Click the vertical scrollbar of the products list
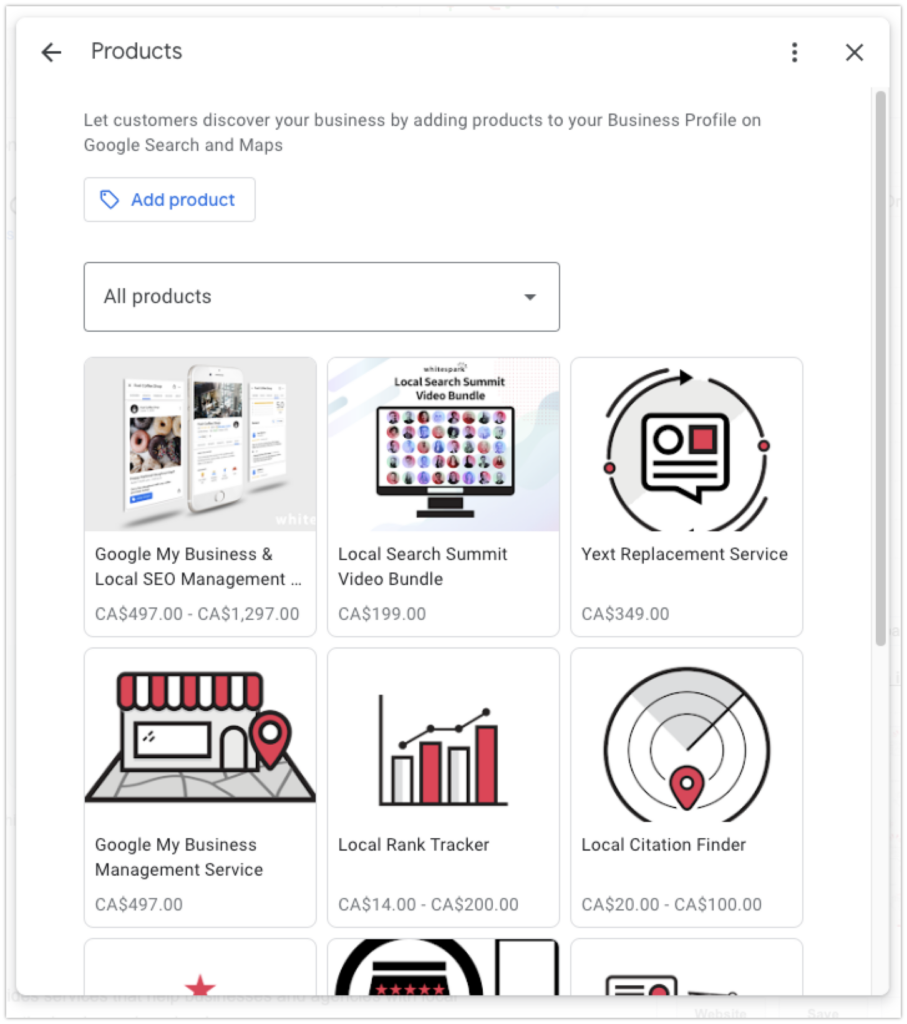907x1024 pixels. (880, 369)
